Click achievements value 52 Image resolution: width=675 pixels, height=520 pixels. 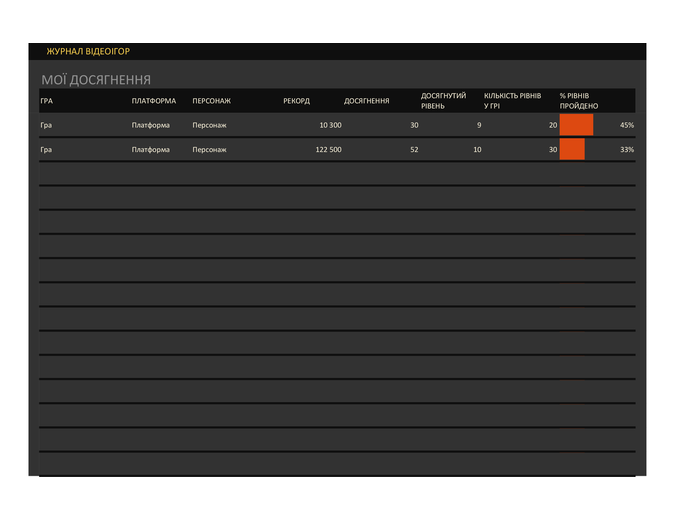pyautogui.click(x=414, y=150)
